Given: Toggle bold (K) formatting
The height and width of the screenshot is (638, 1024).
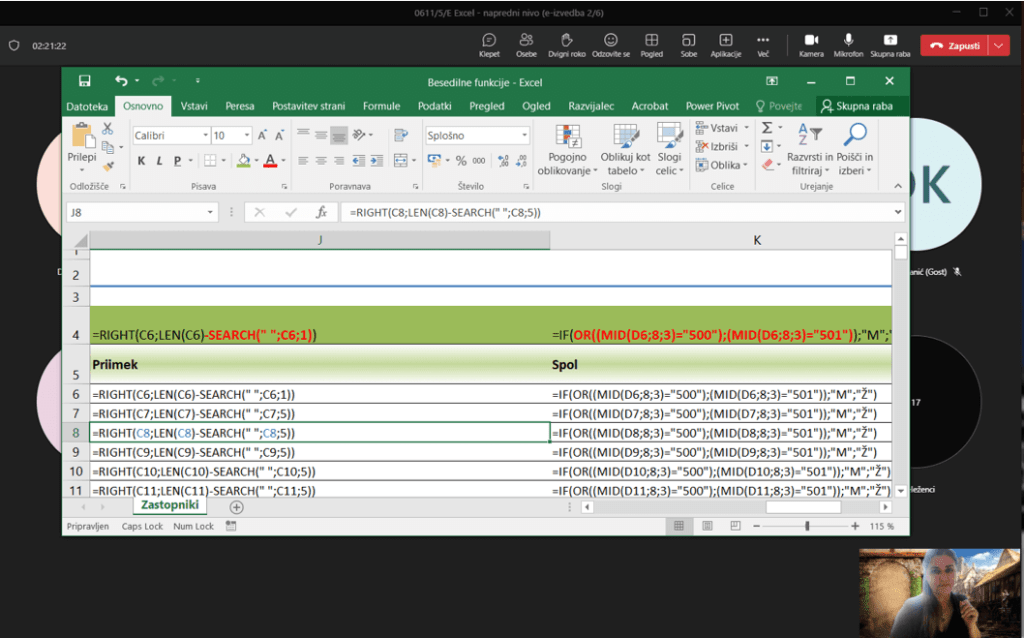Looking at the screenshot, I should coord(142,160).
